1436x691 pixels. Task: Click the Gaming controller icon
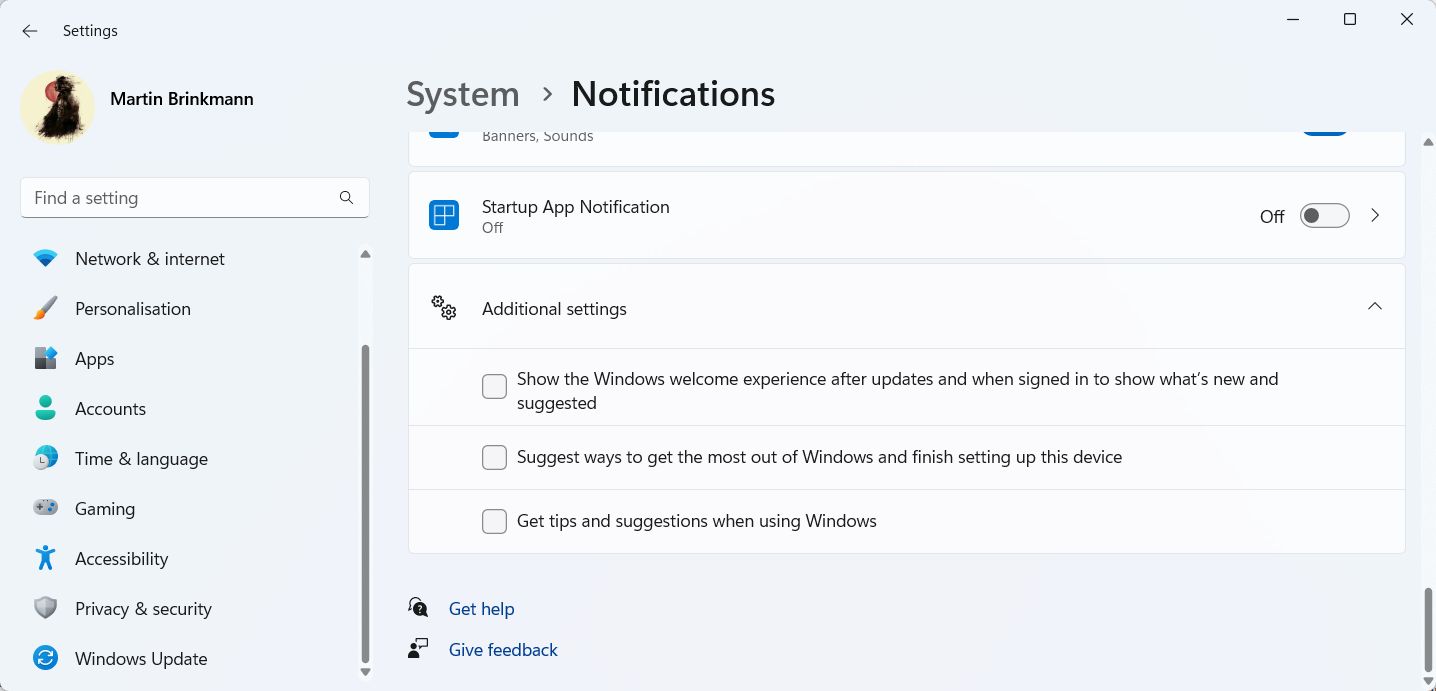pos(46,508)
